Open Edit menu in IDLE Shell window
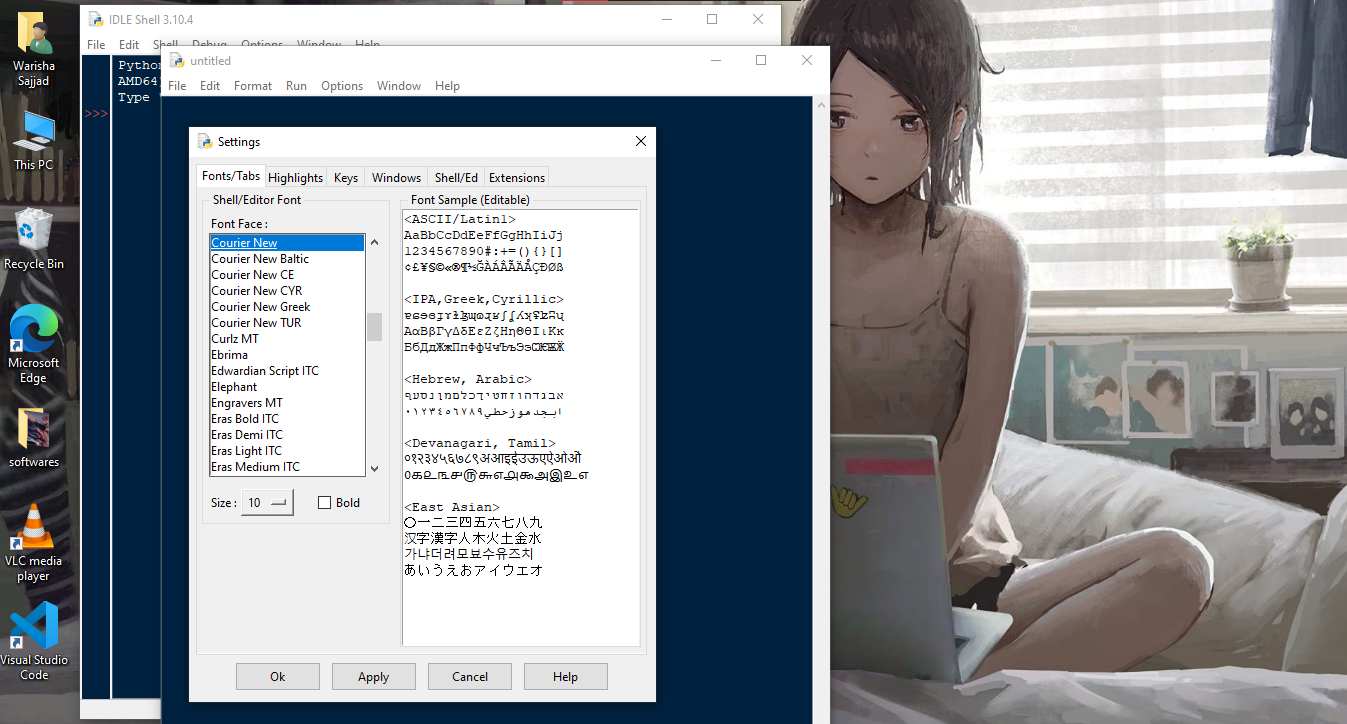The width and height of the screenshot is (1347, 724). coord(129,45)
